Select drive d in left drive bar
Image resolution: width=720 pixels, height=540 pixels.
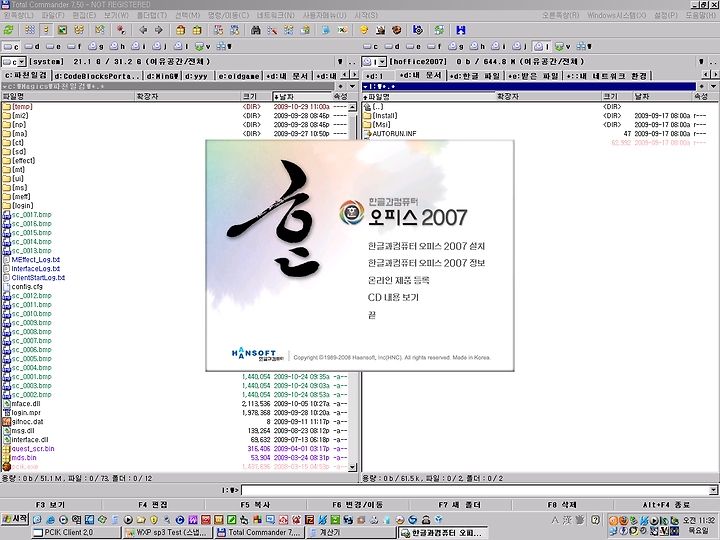(32, 46)
